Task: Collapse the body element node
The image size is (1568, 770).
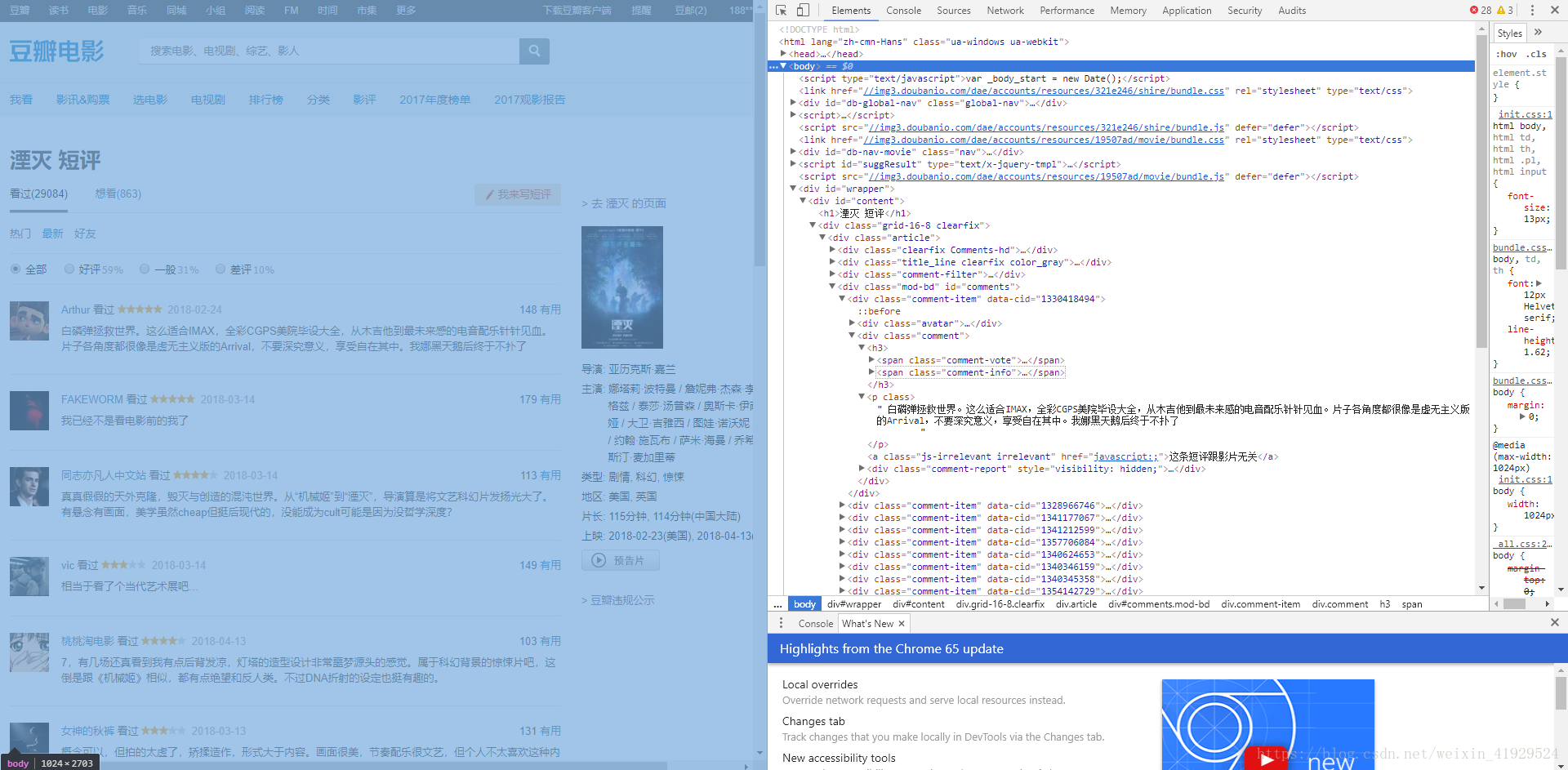Action: click(783, 66)
